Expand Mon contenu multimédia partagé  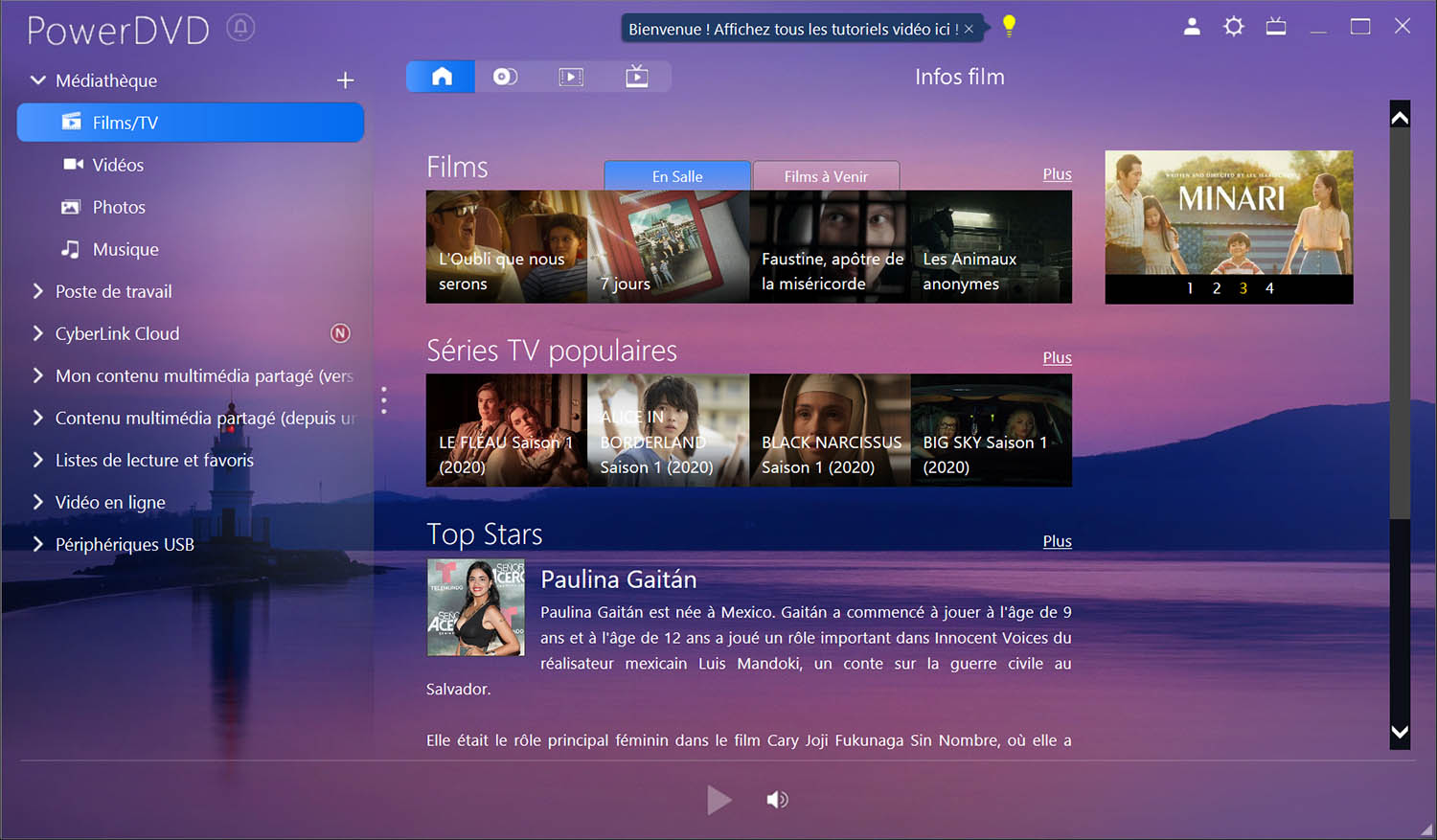coord(38,375)
